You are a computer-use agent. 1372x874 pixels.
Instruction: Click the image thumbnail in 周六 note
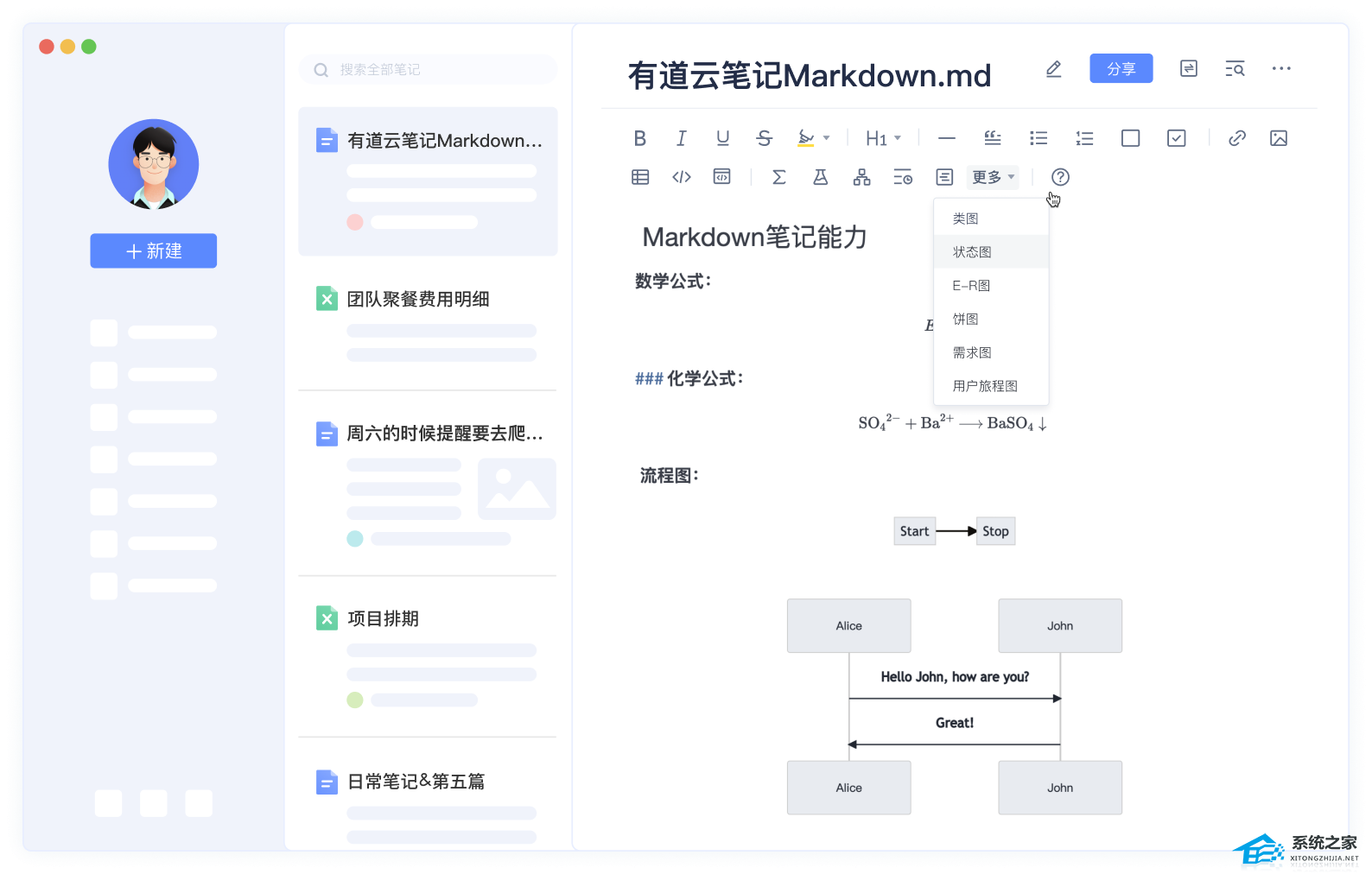(517, 489)
